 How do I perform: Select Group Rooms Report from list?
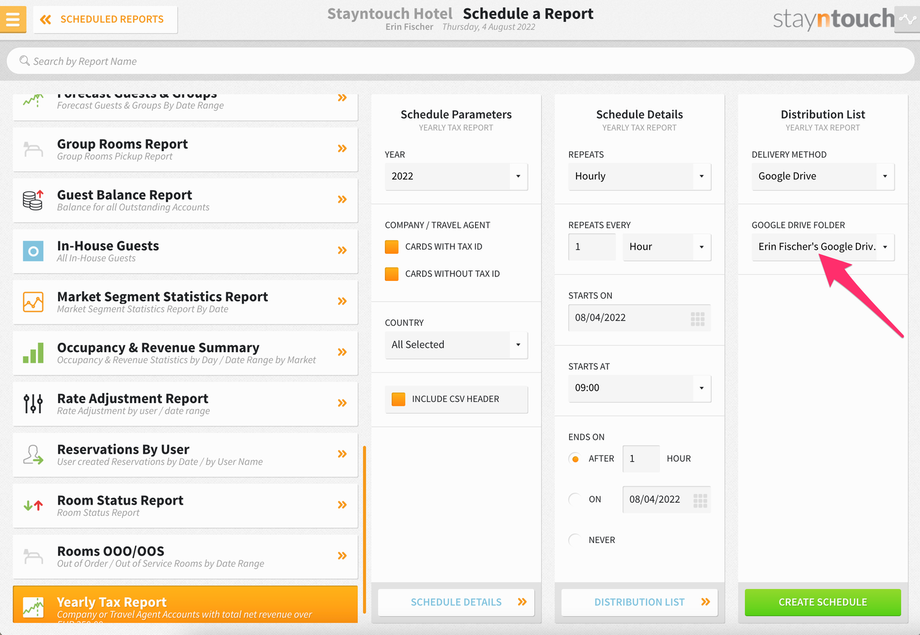pos(185,149)
